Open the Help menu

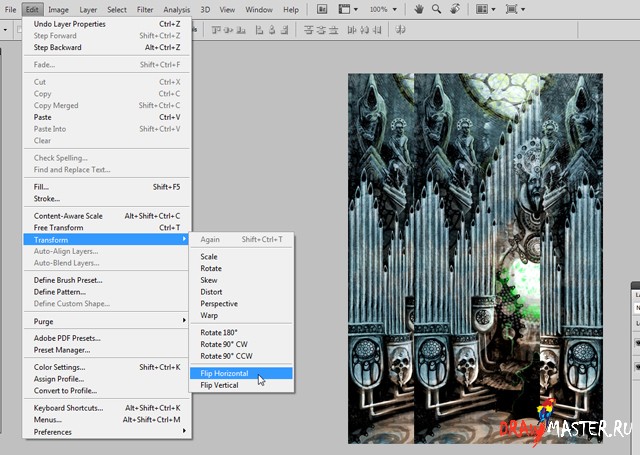(x=291, y=9)
